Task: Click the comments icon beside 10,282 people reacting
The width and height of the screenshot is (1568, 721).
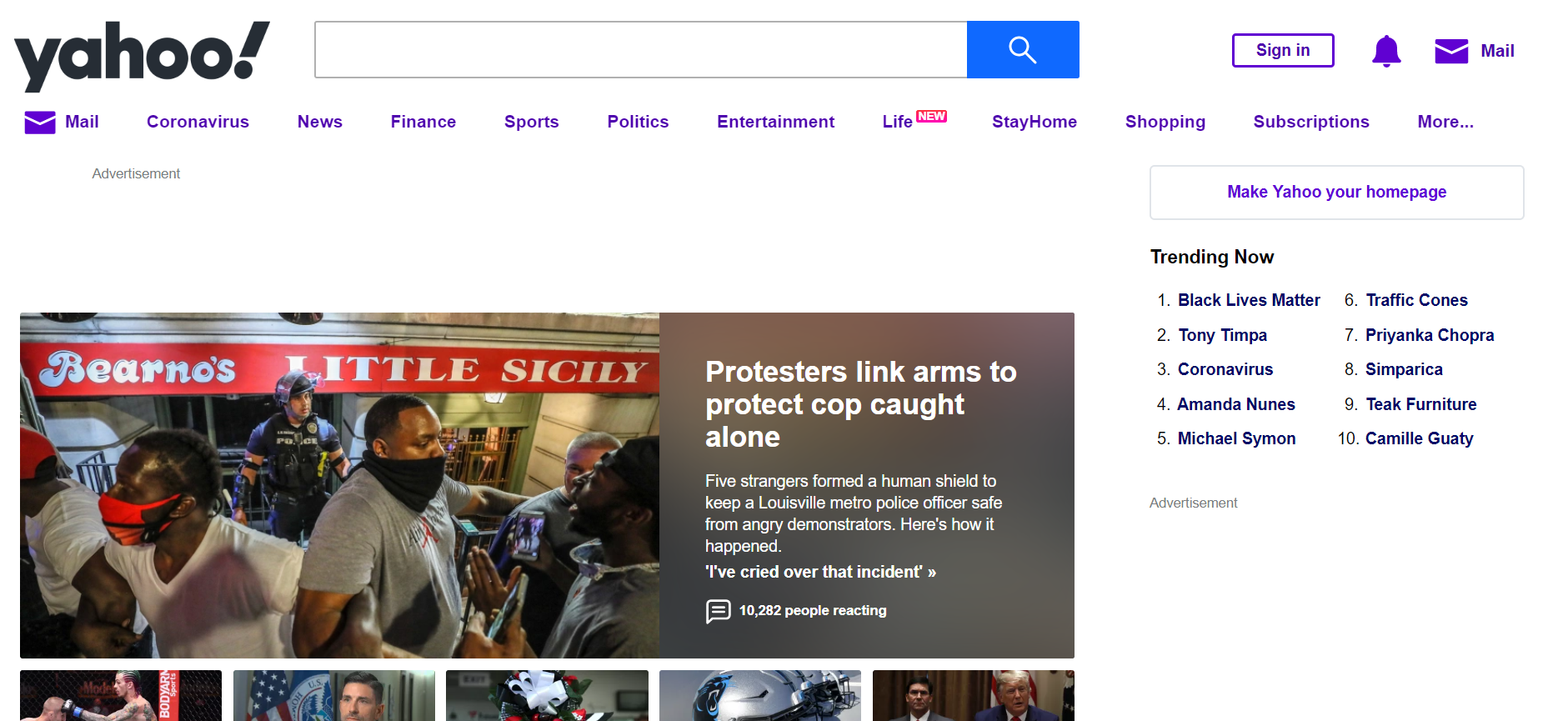Action: 718,611
